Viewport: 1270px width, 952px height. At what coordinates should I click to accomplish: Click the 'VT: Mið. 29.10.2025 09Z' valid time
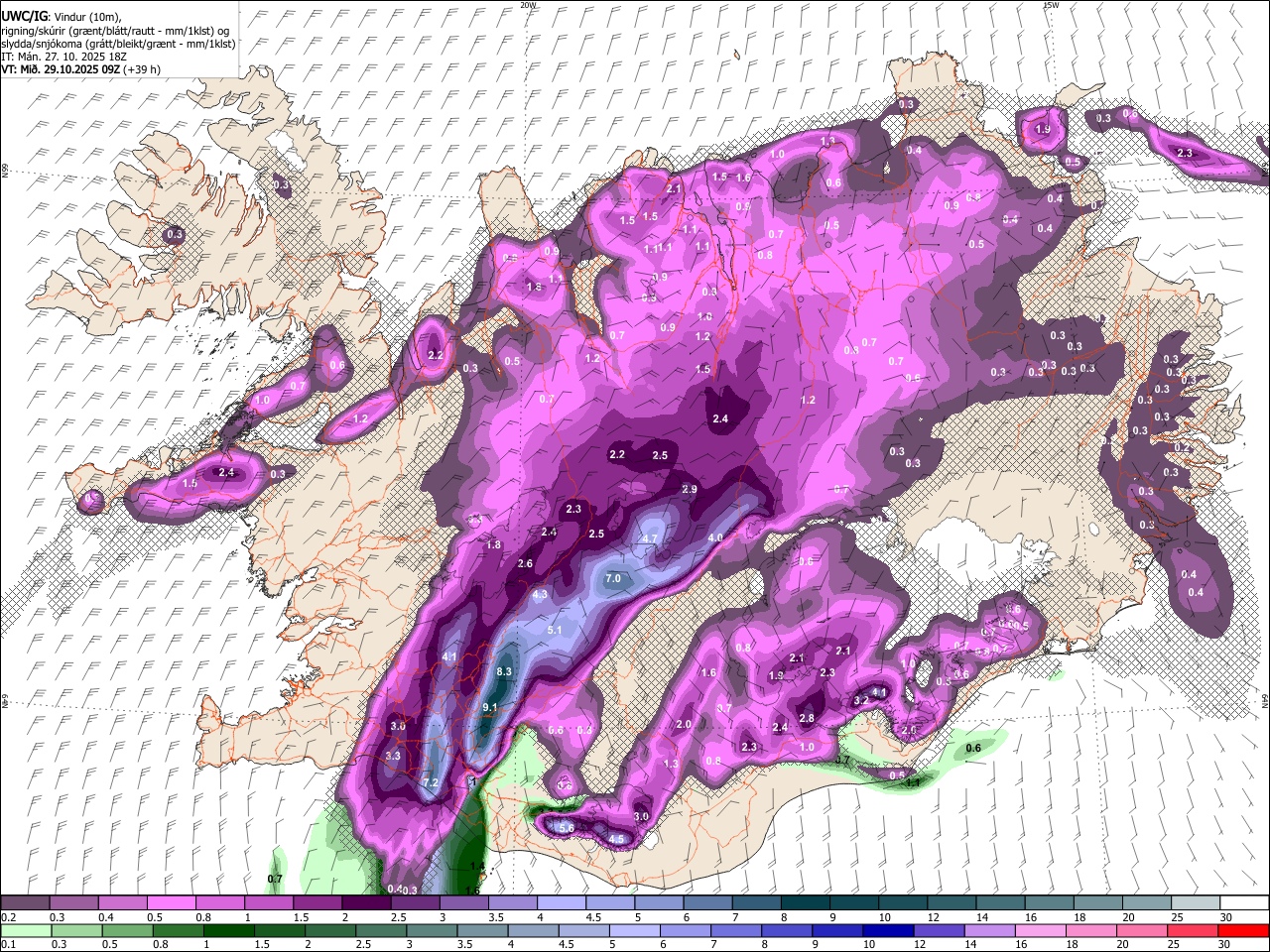click(x=63, y=69)
